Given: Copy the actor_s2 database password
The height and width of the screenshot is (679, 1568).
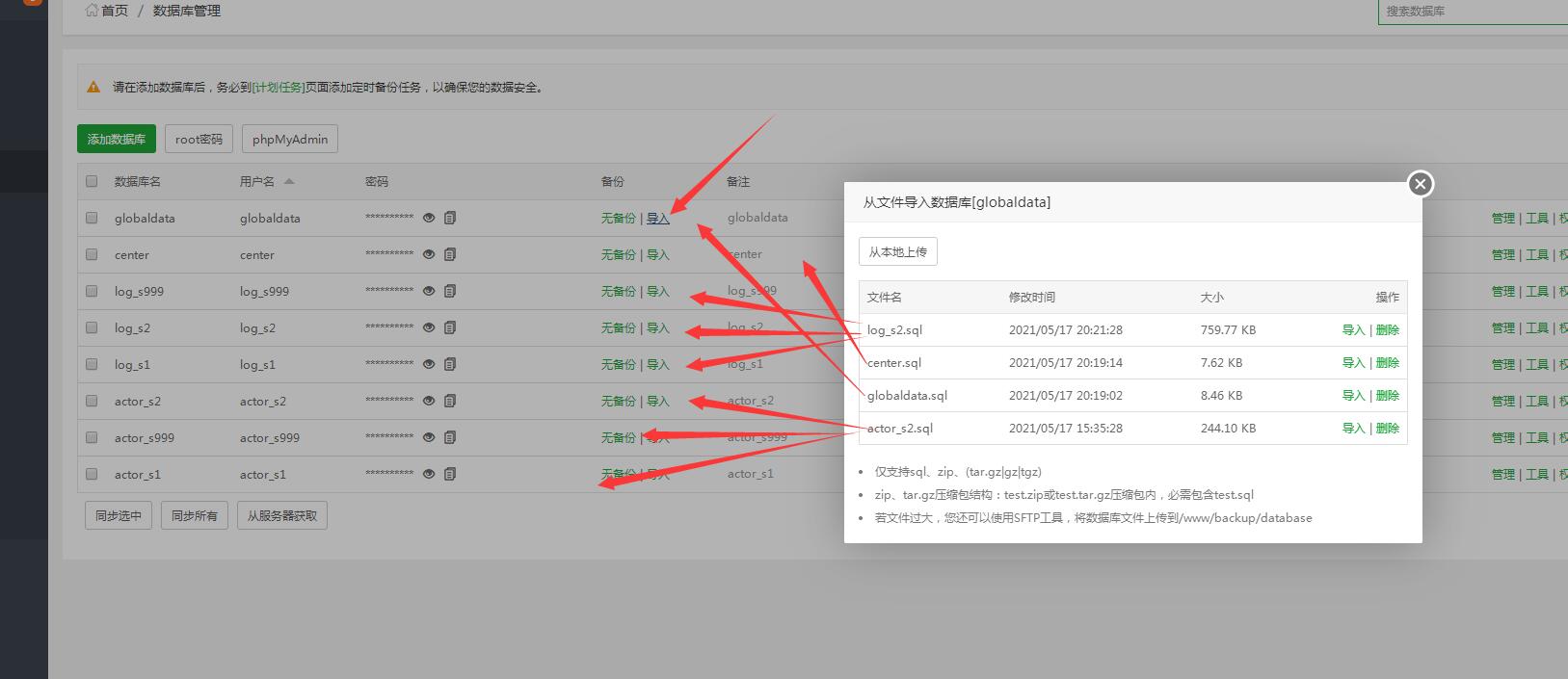Looking at the screenshot, I should (x=450, y=402).
